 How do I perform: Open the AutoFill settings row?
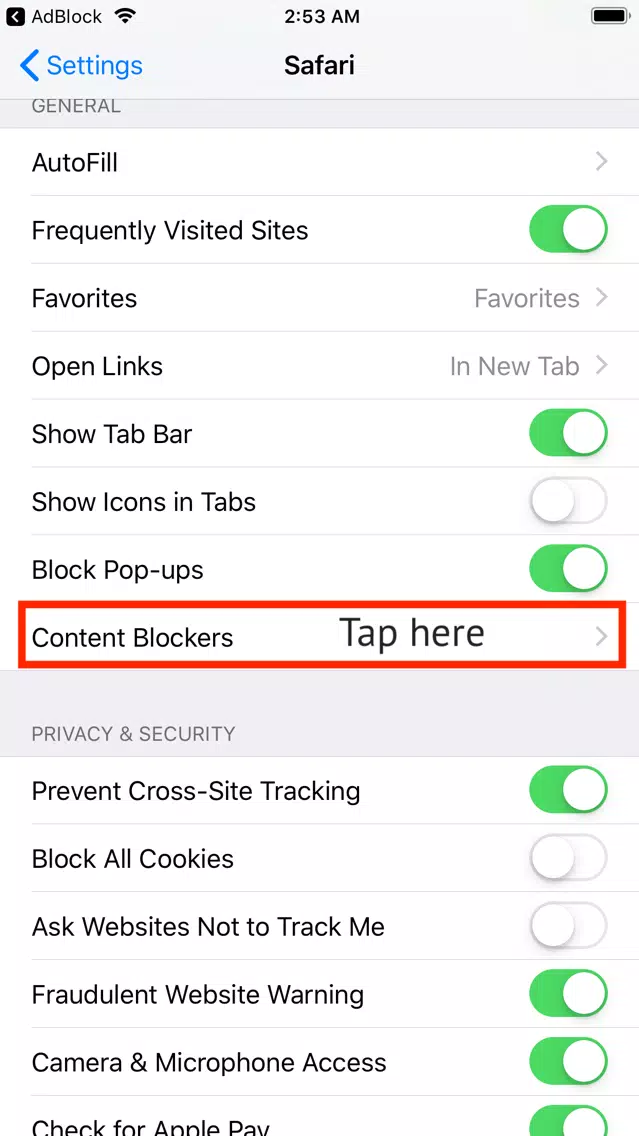click(320, 162)
